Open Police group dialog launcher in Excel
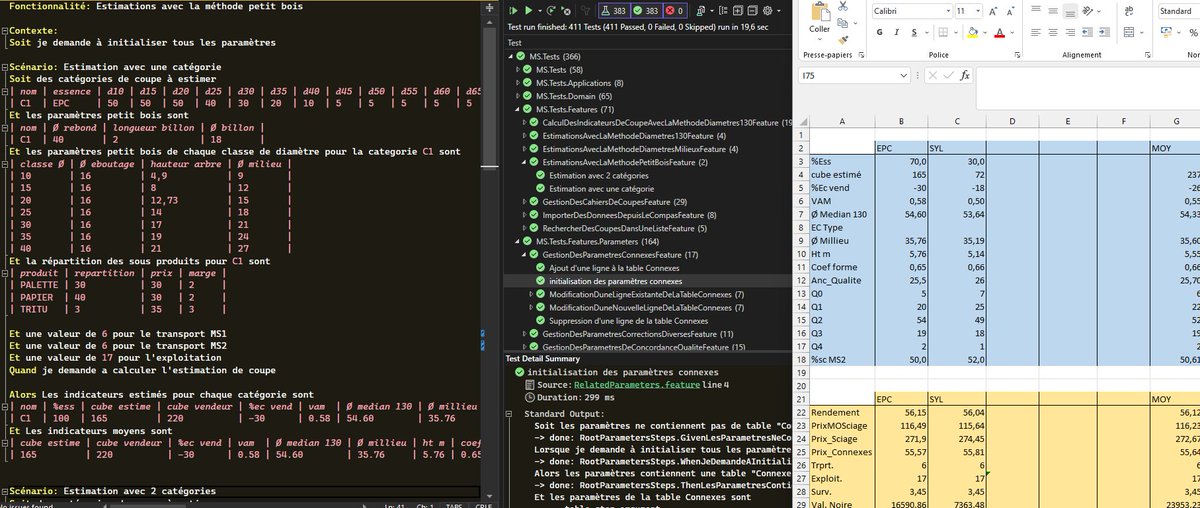Screen dimensions: 1200x508 (1017, 55)
